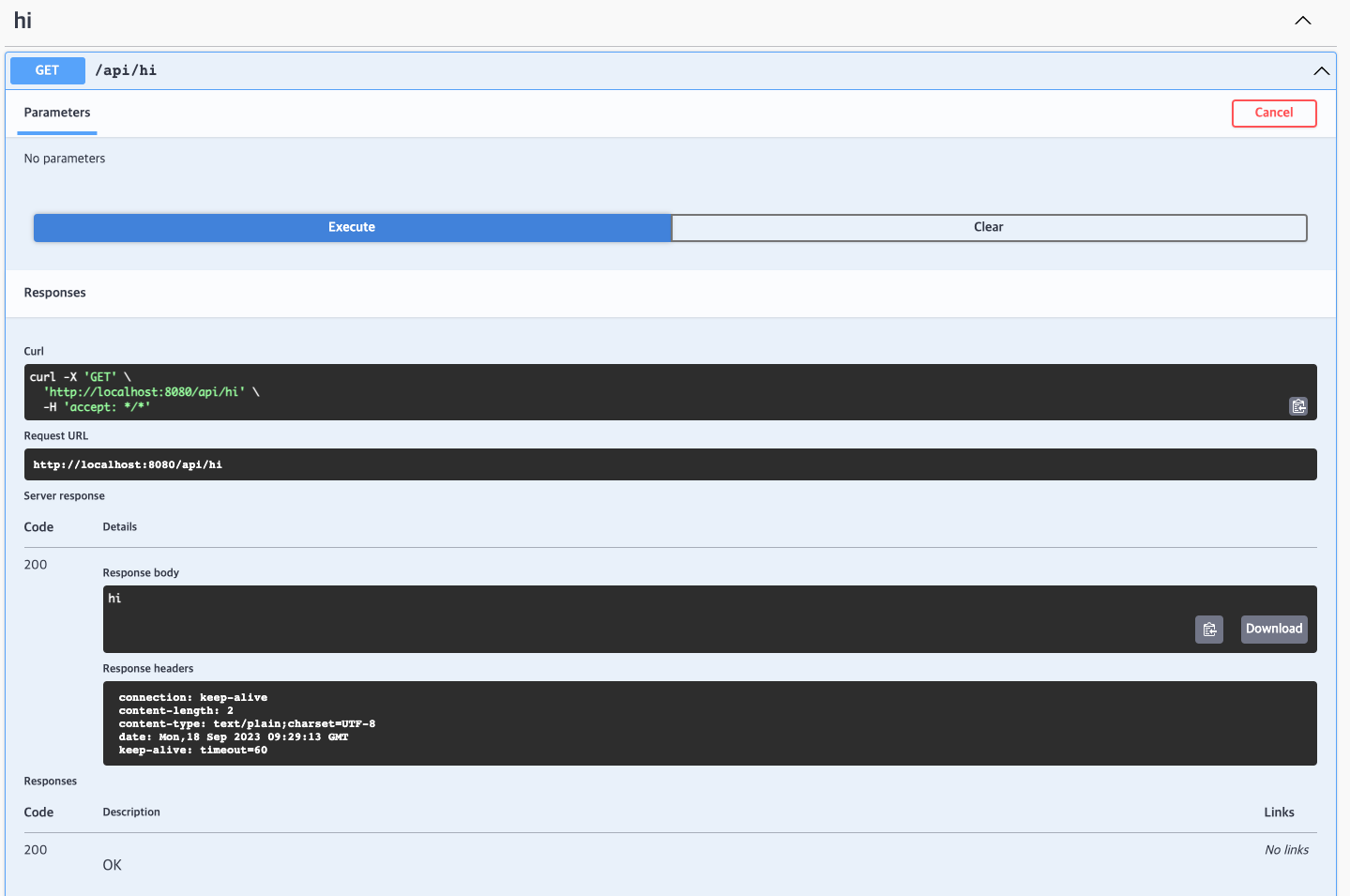Click the OK response description
This screenshot has width=1350, height=896.
(113, 865)
